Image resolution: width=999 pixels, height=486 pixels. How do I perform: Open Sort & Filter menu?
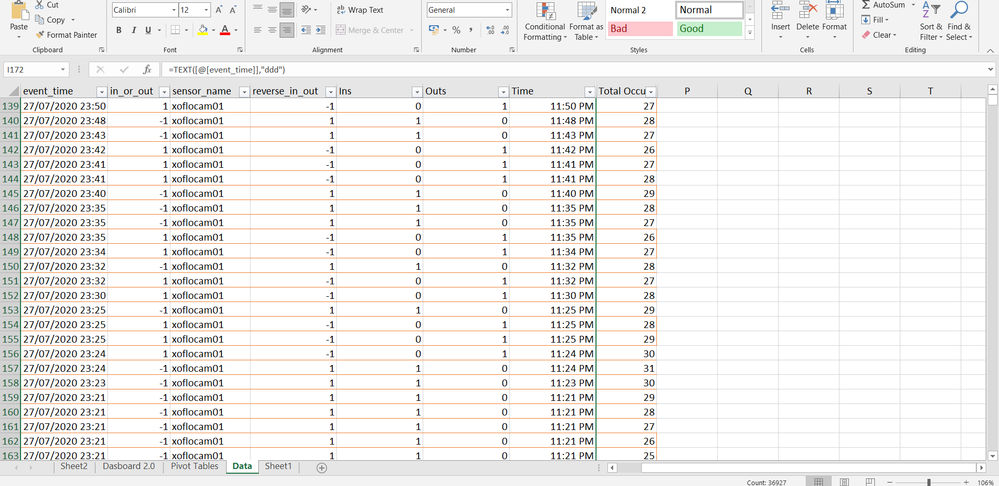[x=931, y=21]
